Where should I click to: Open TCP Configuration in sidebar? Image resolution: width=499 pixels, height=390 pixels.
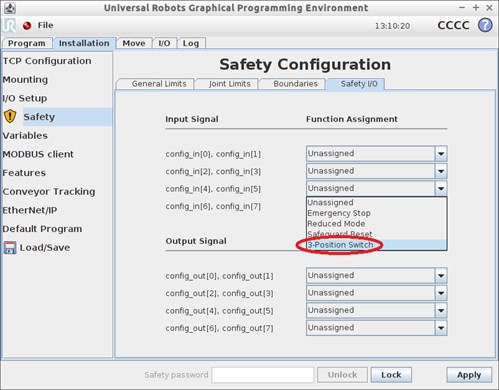47,61
